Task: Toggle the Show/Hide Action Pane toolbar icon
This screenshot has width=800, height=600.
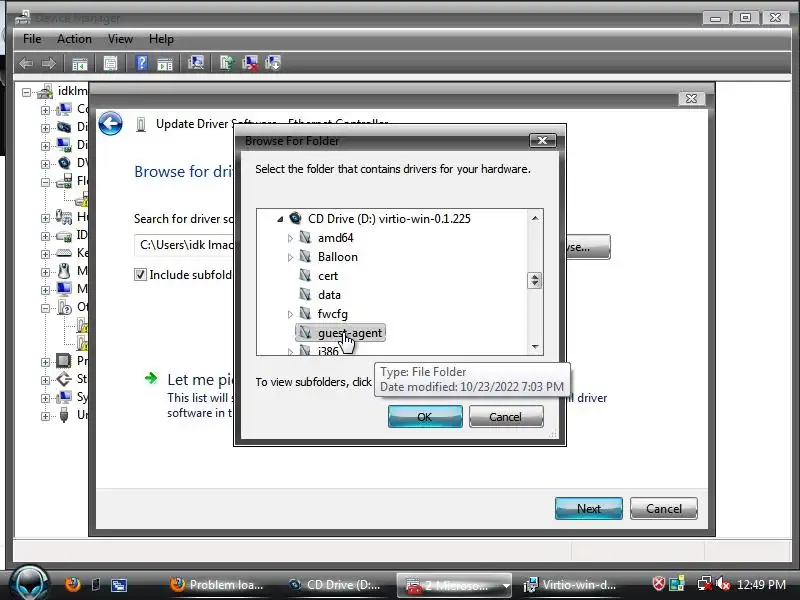Action: [164, 64]
